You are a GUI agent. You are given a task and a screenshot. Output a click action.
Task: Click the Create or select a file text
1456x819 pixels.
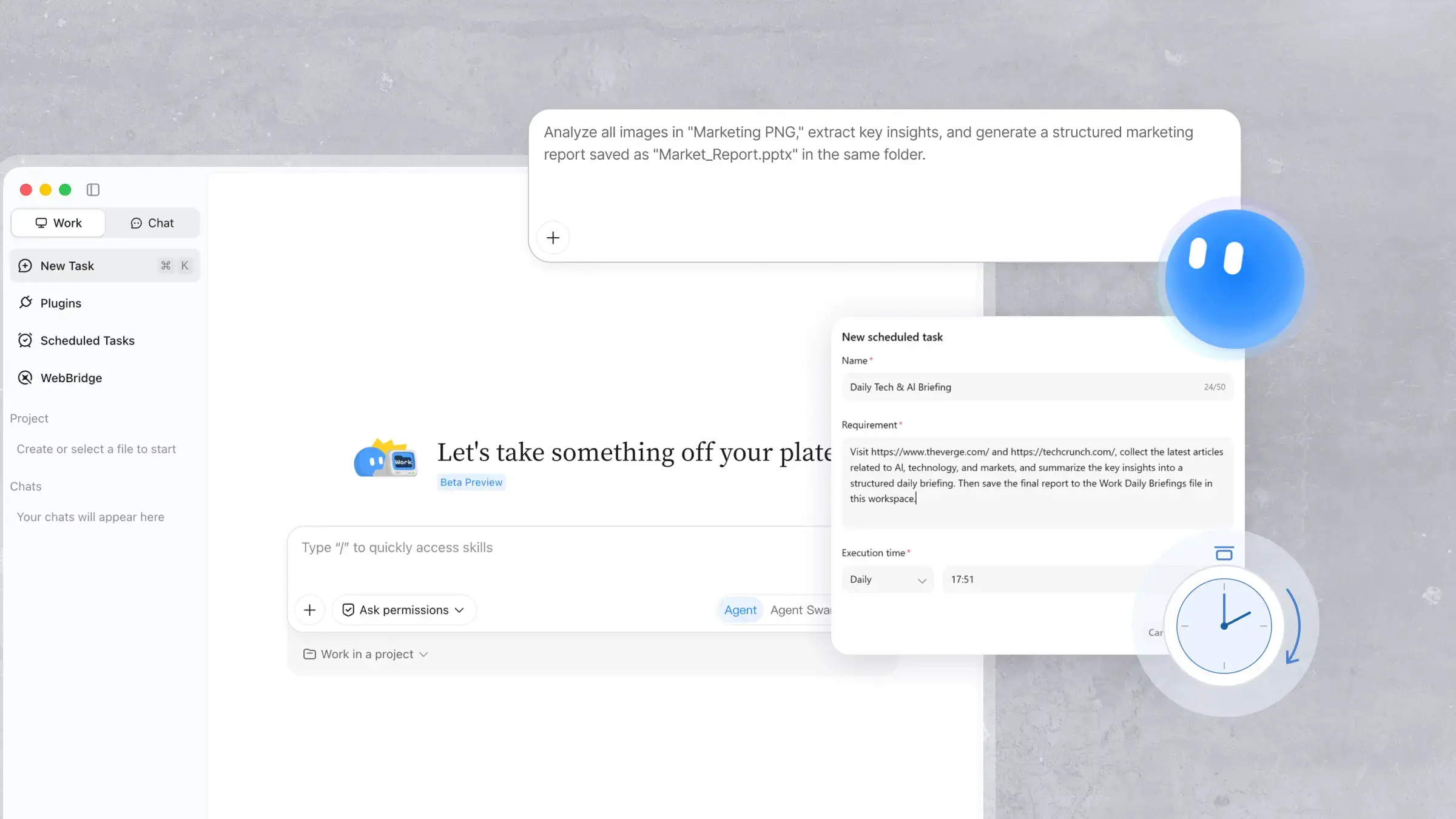pyautogui.click(x=96, y=449)
